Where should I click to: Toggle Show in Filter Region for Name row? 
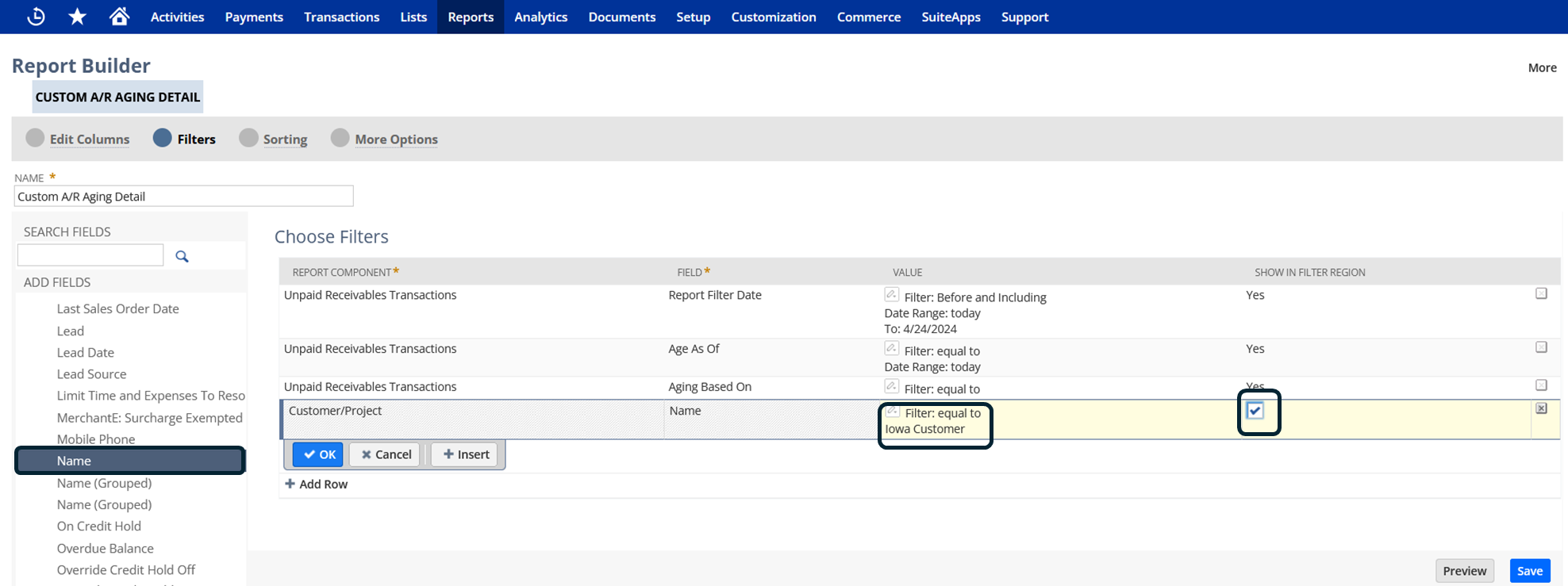tap(1255, 411)
